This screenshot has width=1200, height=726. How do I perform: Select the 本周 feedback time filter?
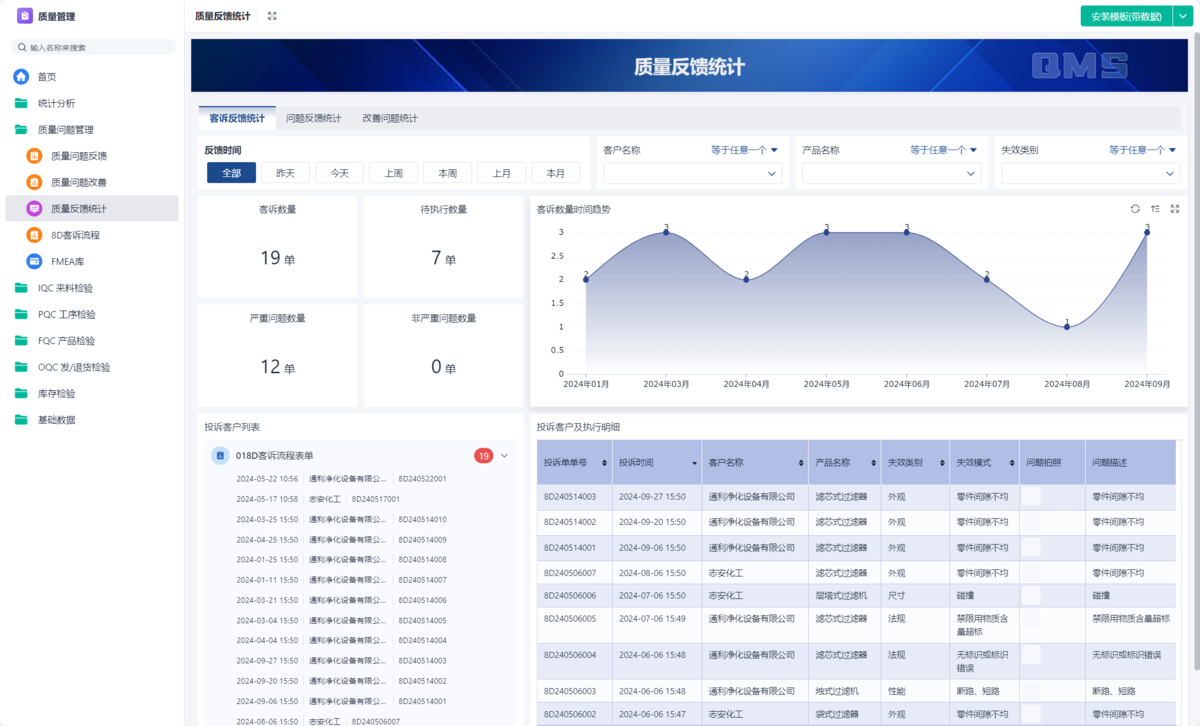tap(447, 173)
